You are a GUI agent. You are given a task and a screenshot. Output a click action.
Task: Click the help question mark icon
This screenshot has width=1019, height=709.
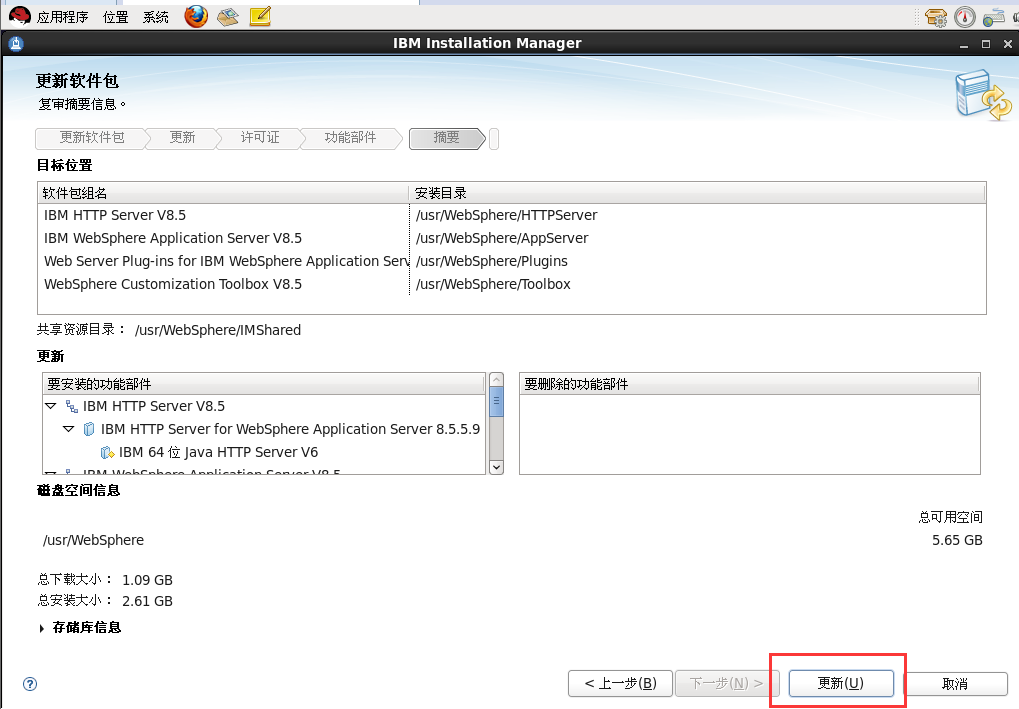[30, 684]
